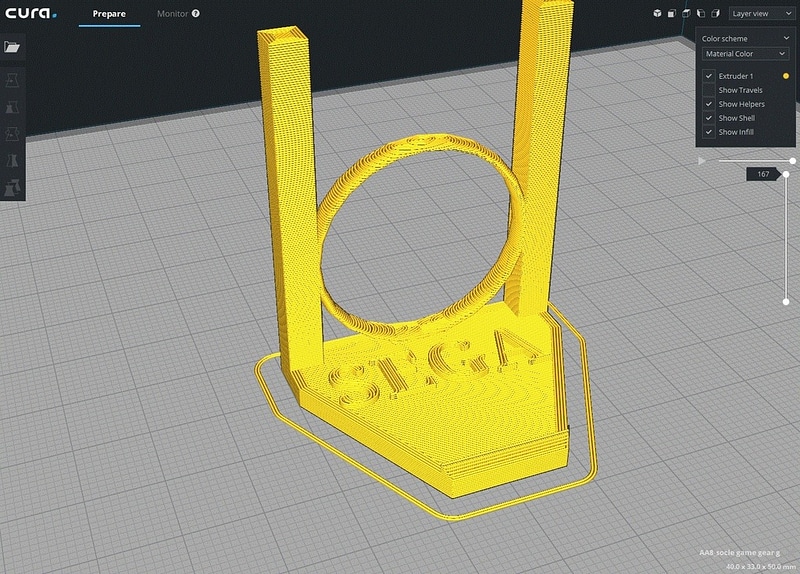Click the bottom handle of vertical layer slider
Image resolution: width=800 pixels, height=574 pixels.
coord(786,302)
